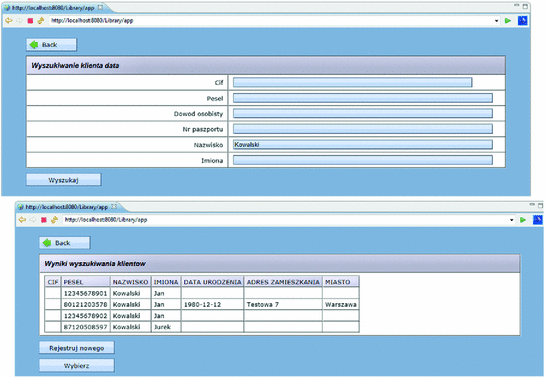Select row with PESEL 12345678901
The image size is (545, 377).
pyautogui.click(x=202, y=293)
